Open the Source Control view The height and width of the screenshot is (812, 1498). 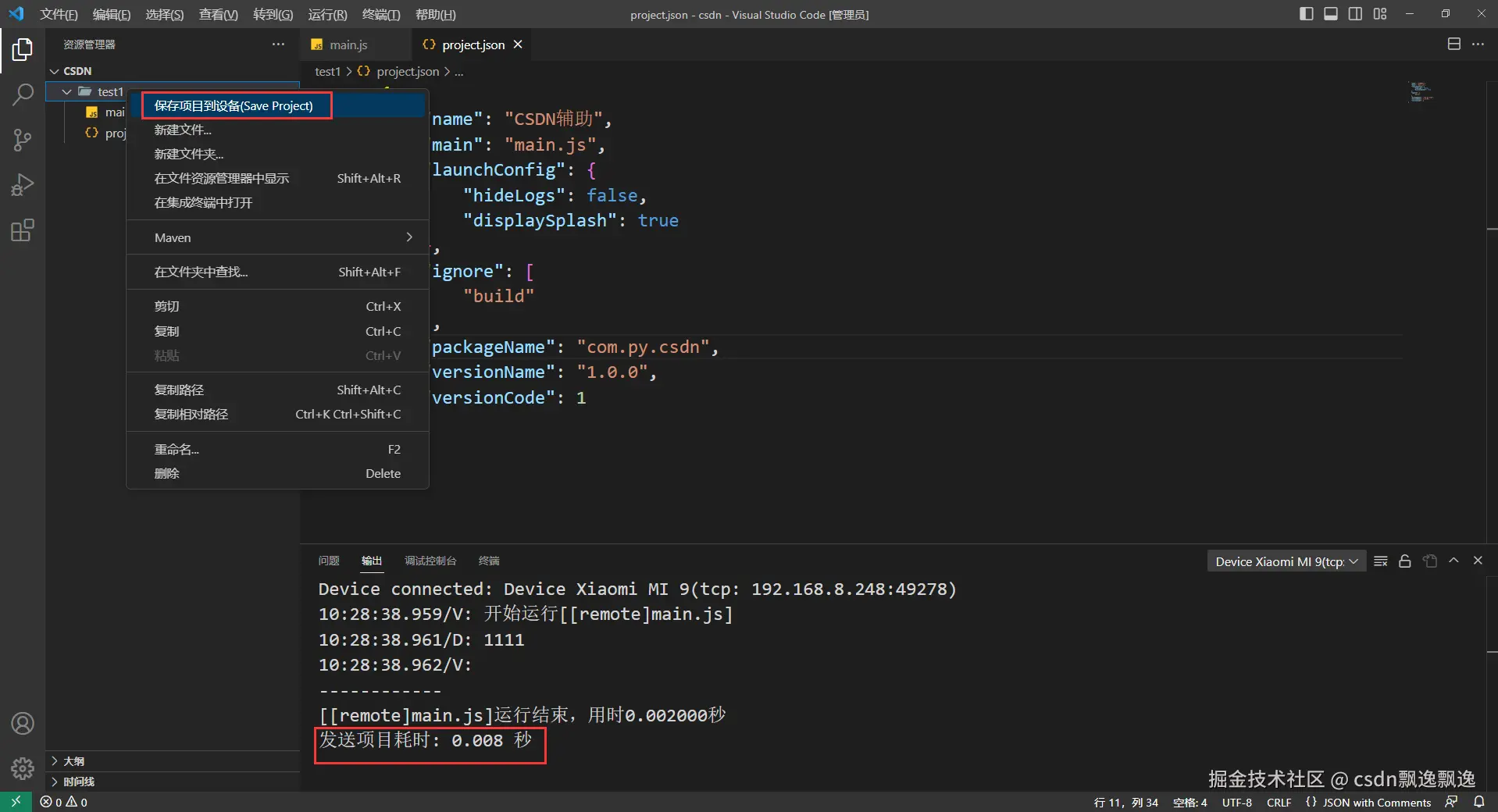click(x=23, y=141)
